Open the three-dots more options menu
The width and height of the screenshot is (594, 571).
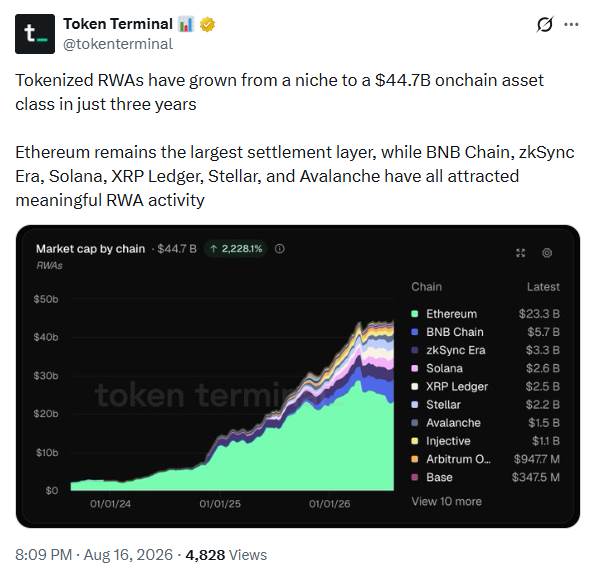click(571, 25)
